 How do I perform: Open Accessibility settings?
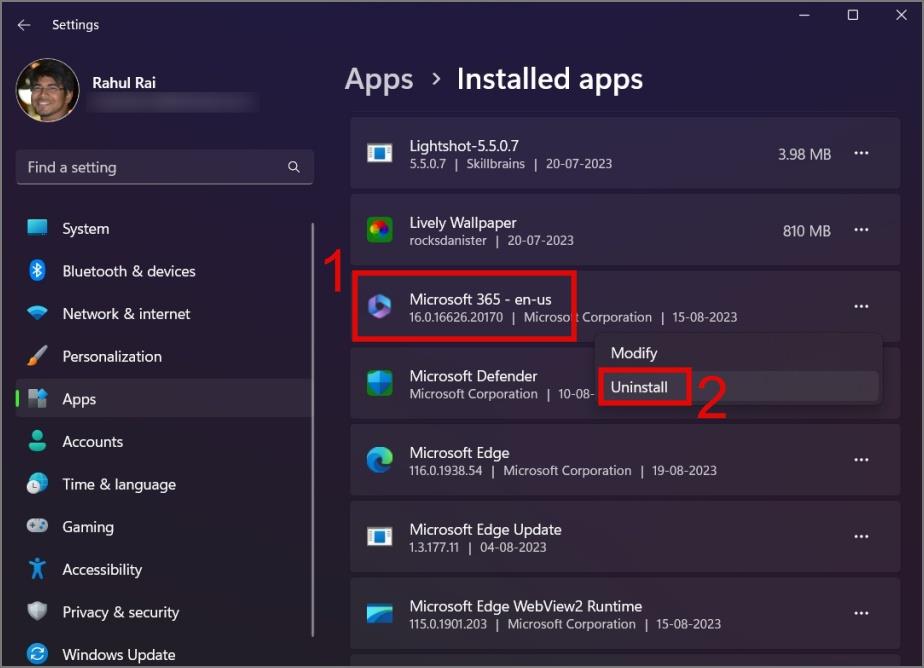[x=164, y=570]
